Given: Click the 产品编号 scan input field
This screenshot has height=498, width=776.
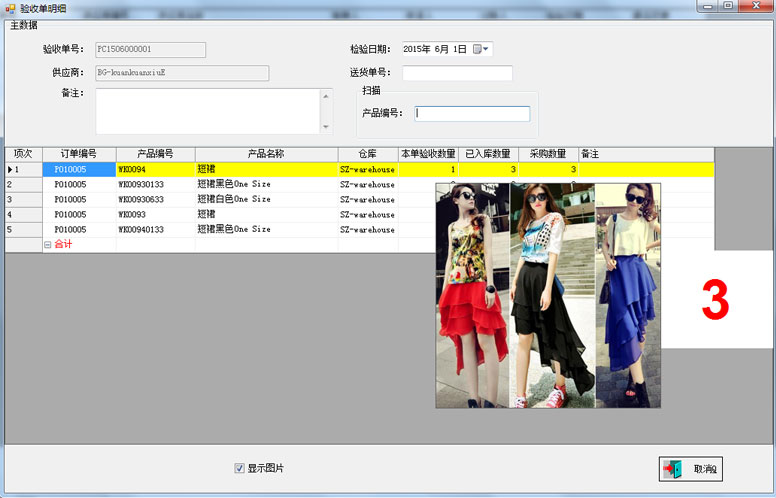Looking at the screenshot, I should pos(473,114).
